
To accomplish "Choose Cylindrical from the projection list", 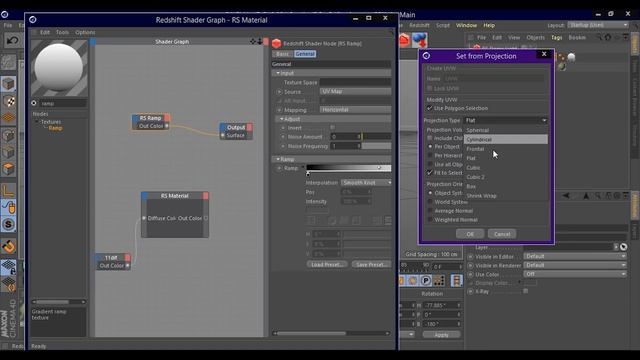I will click(506, 140).
